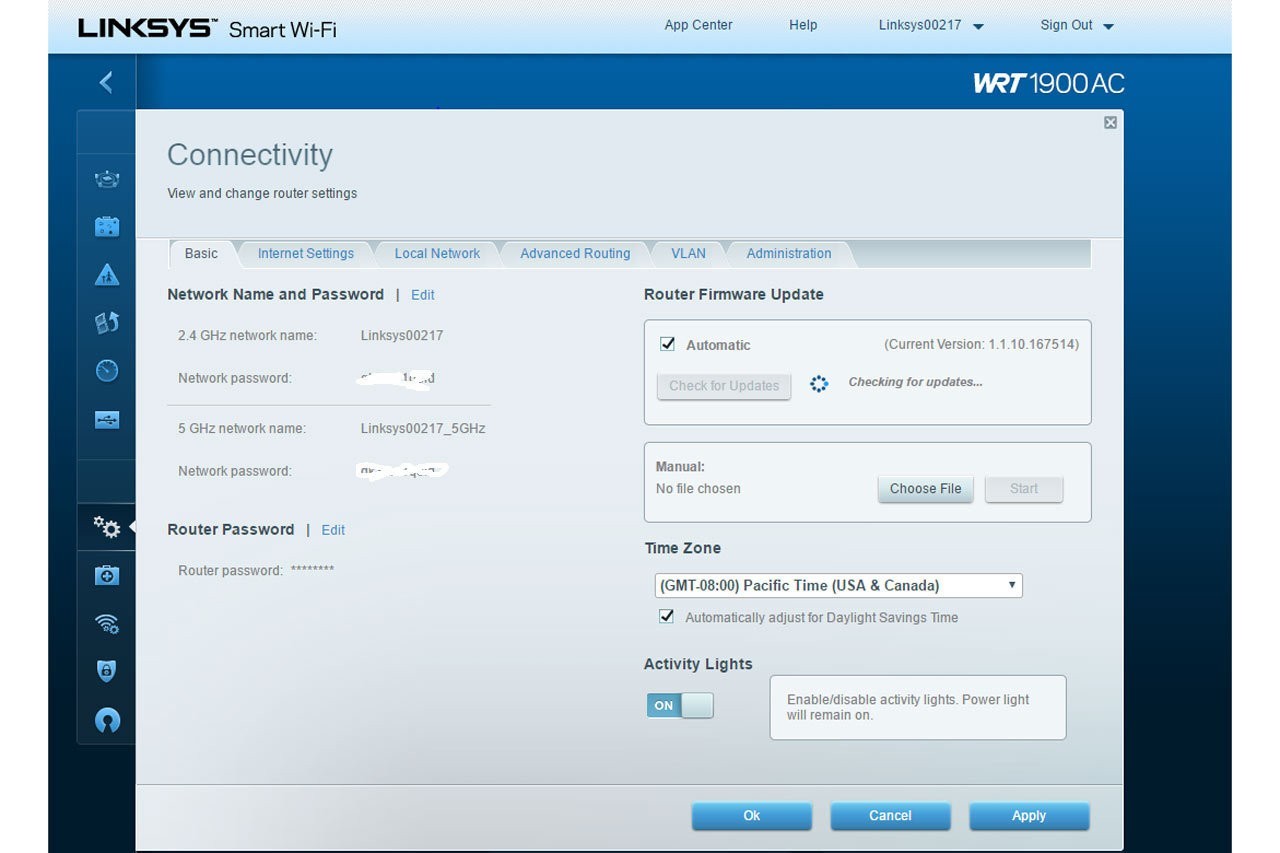Confirm with the Ok button
This screenshot has width=1280, height=853.
(x=752, y=816)
